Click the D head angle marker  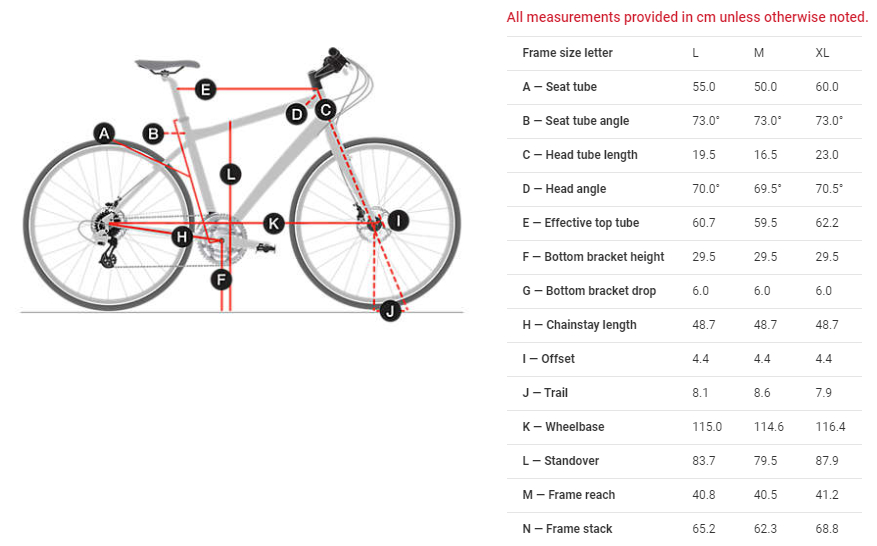(296, 114)
